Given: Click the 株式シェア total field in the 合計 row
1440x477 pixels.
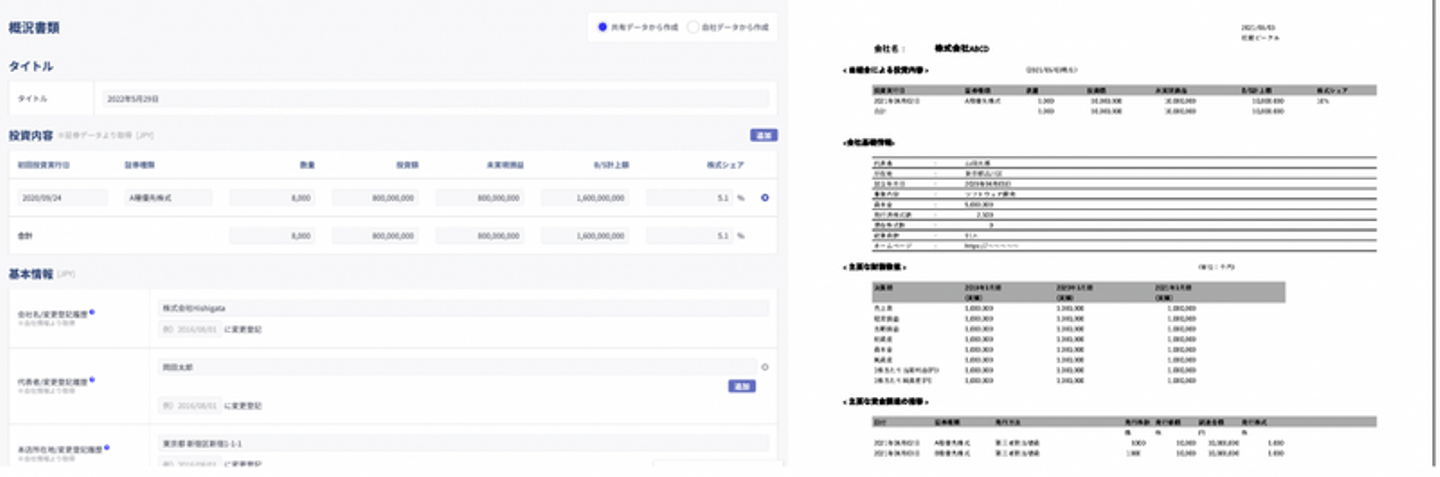Looking at the screenshot, I should pyautogui.click(x=690, y=236).
